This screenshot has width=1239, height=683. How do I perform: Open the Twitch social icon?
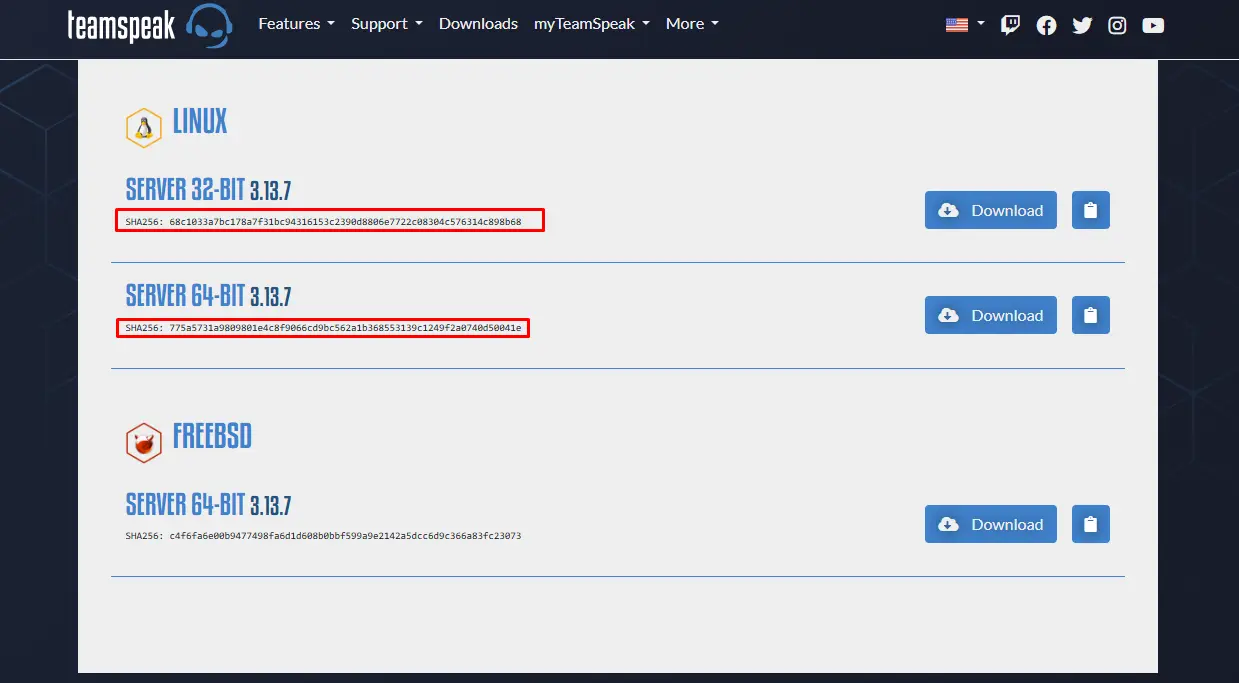click(x=1011, y=25)
